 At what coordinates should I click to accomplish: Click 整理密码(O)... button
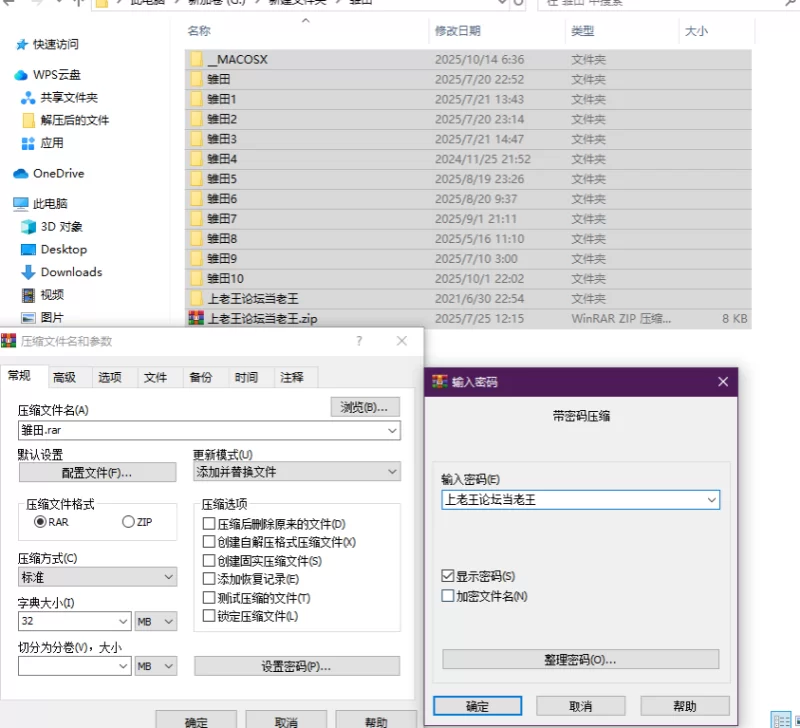click(x=581, y=659)
